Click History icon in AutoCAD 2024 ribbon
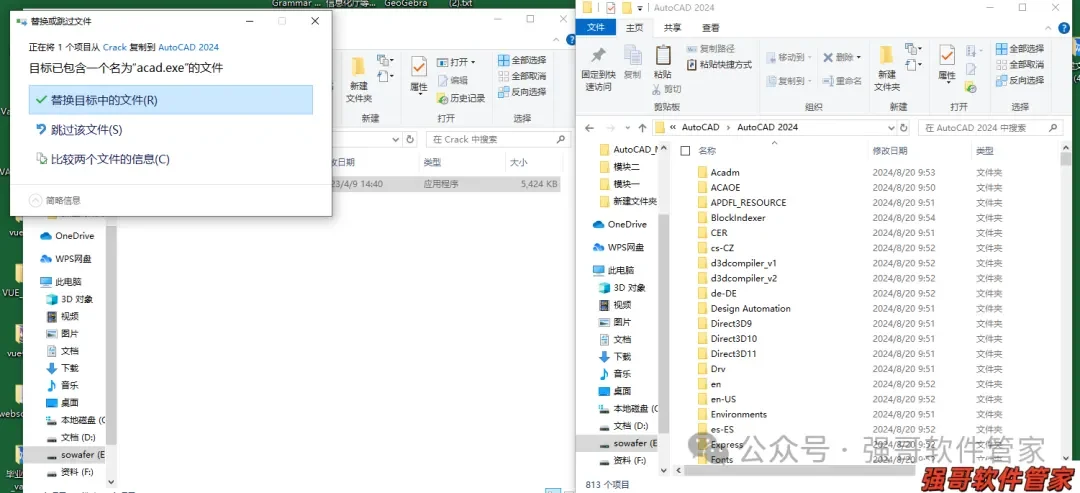 point(970,87)
